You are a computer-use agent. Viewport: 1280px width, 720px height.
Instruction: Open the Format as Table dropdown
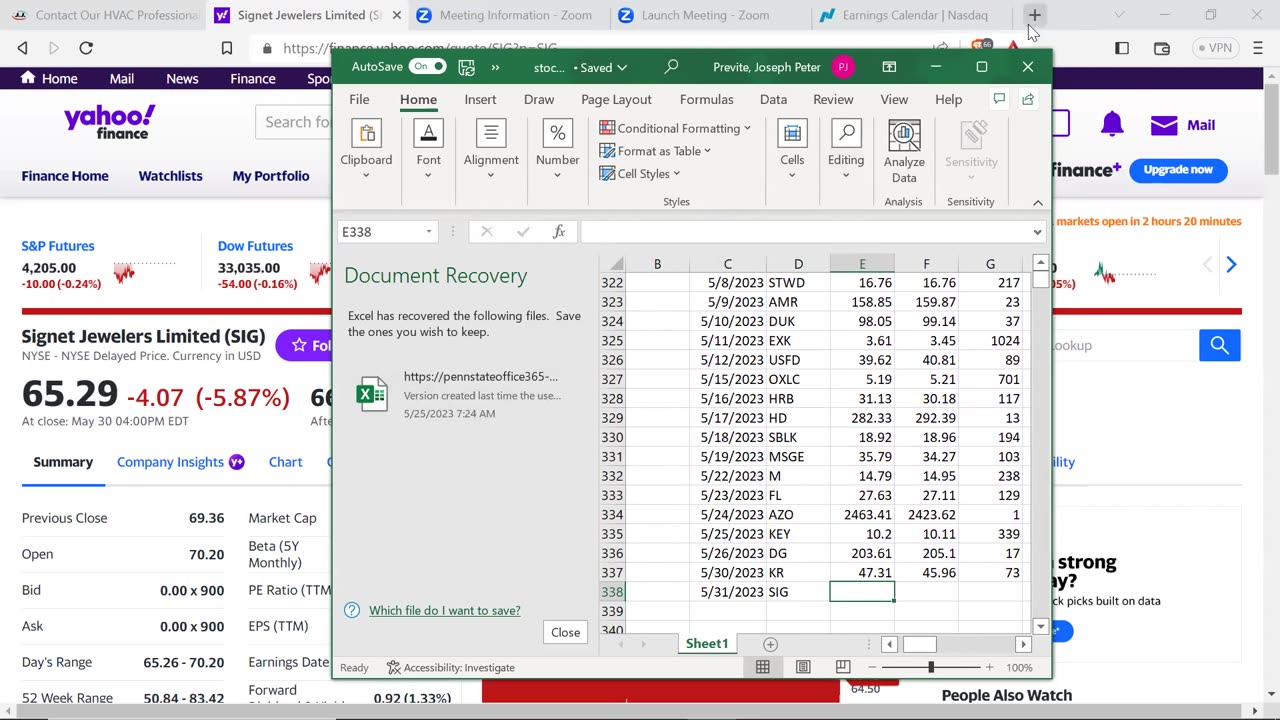[655, 151]
